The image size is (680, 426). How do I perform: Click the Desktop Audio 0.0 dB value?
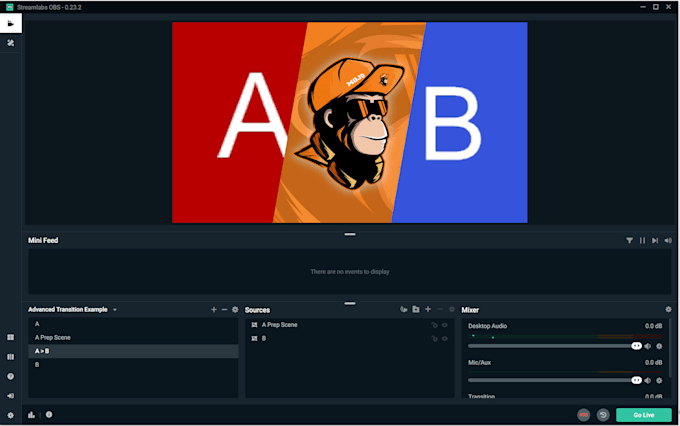[x=653, y=326]
